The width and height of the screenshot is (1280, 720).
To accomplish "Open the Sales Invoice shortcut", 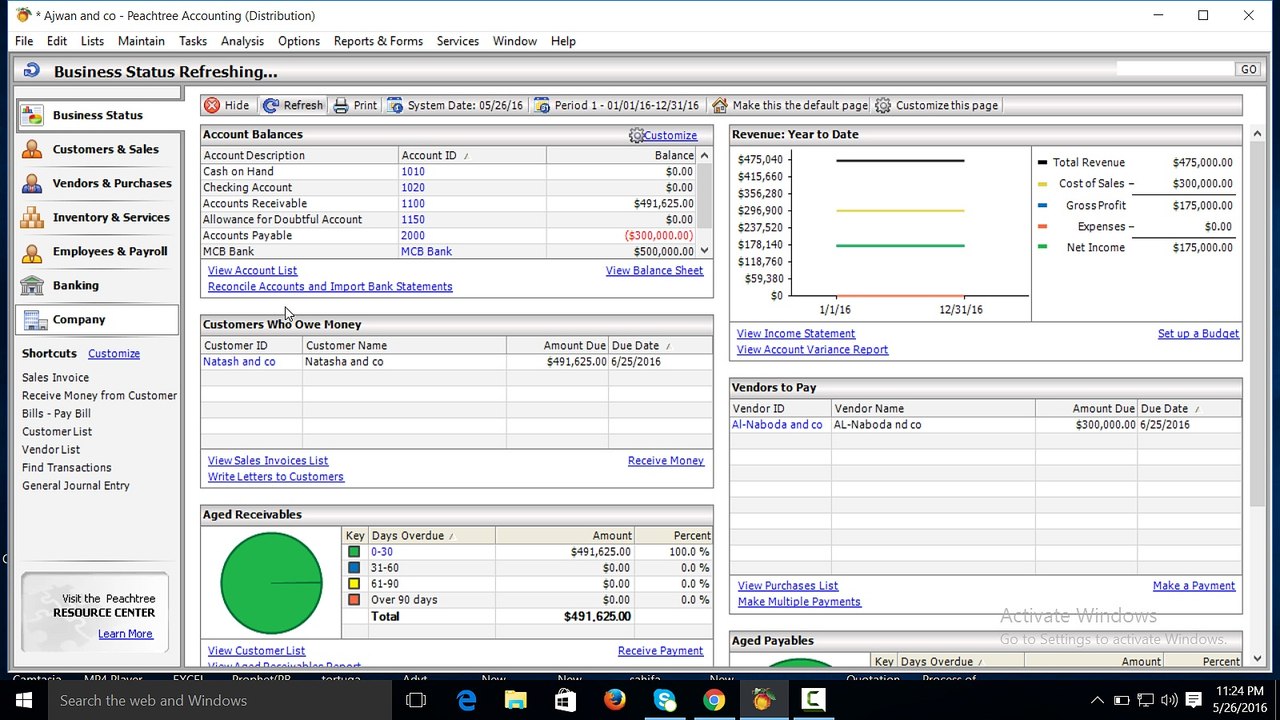I will tap(56, 378).
